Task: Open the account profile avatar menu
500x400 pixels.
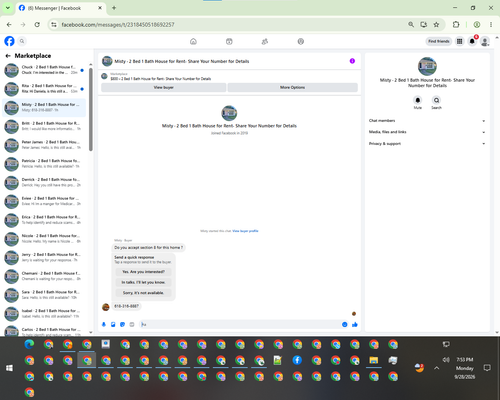Action: pyautogui.click(x=485, y=41)
